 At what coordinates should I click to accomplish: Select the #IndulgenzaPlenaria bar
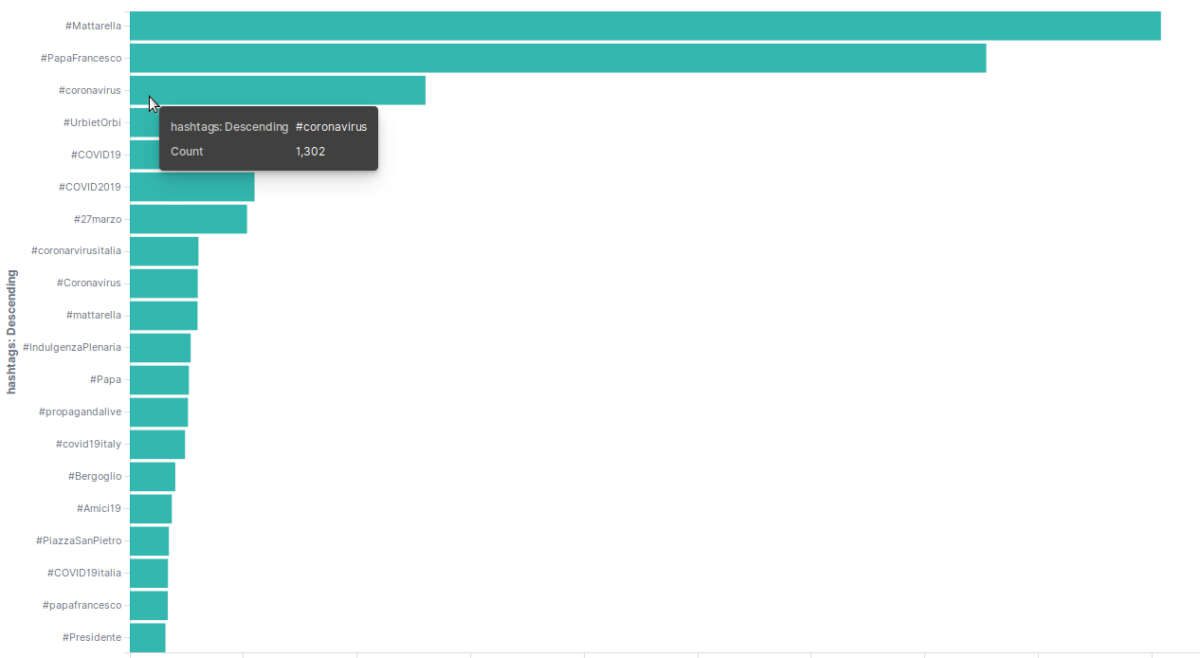160,348
